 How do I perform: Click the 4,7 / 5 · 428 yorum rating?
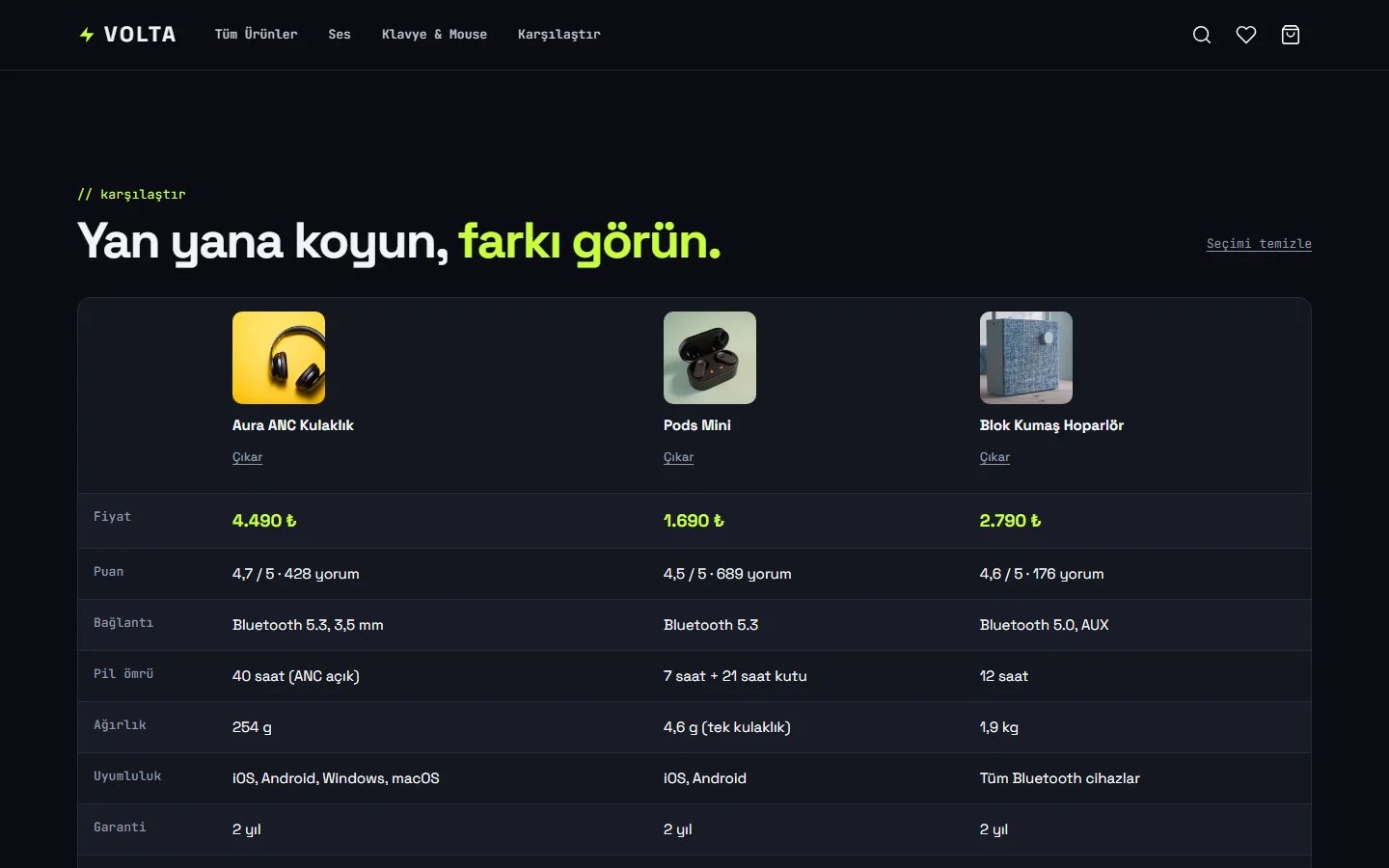[x=296, y=574]
